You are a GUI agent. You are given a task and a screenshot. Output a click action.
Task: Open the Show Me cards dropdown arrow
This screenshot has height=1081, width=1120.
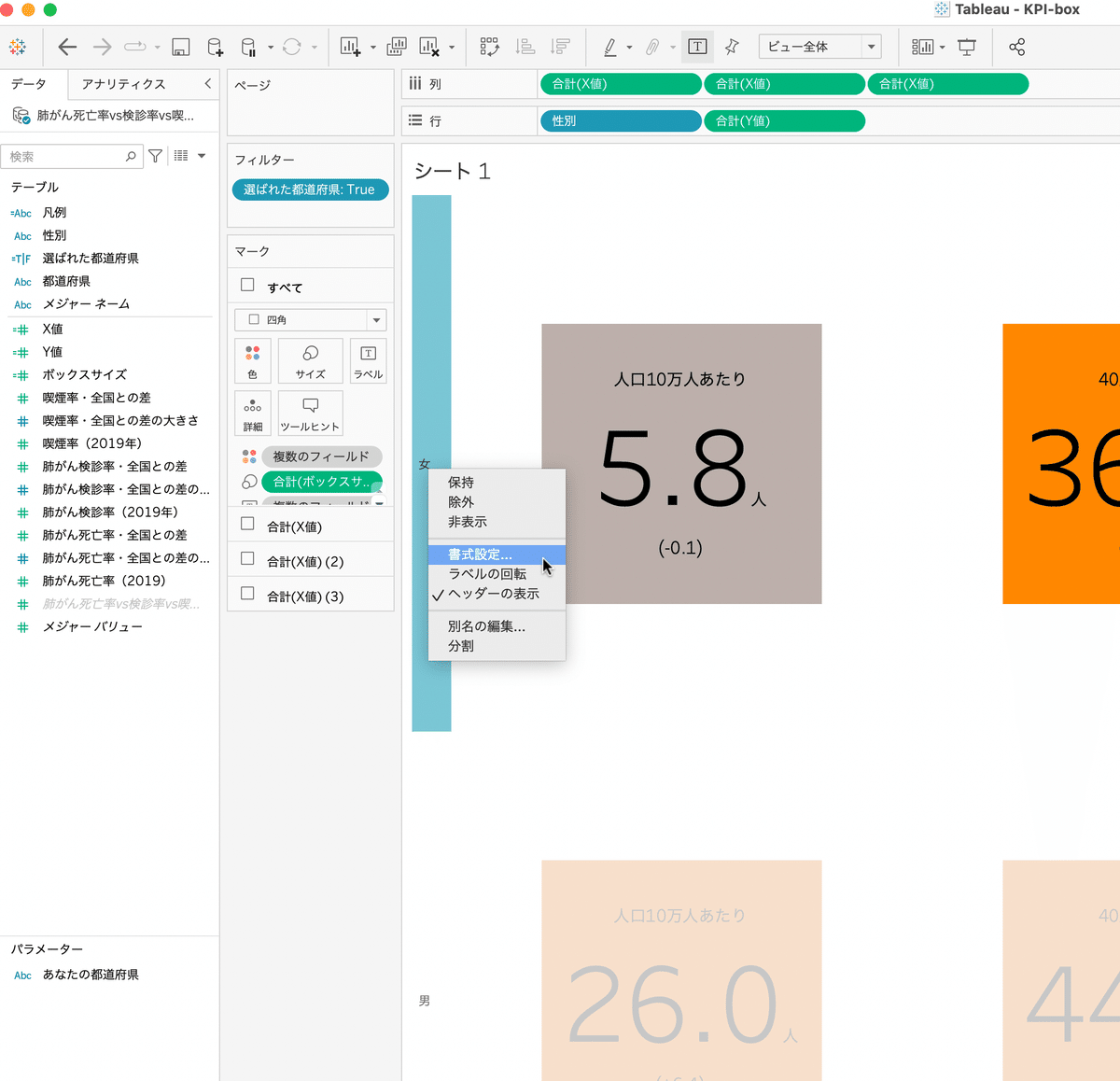943,48
